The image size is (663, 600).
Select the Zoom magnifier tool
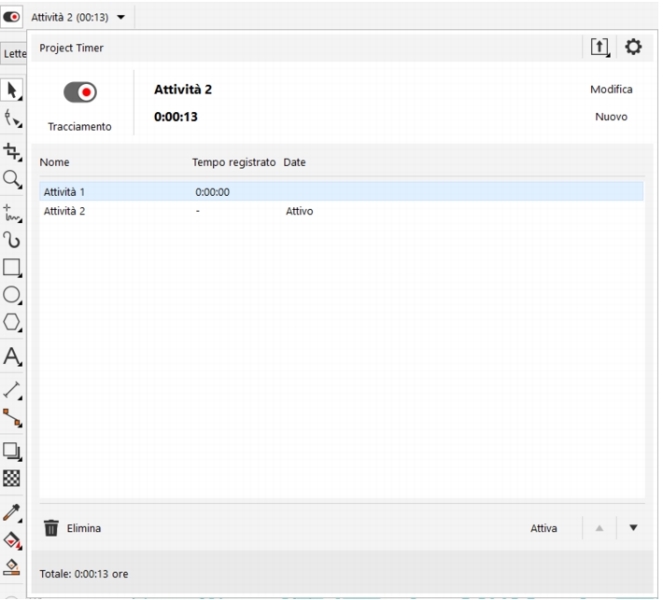(x=13, y=180)
